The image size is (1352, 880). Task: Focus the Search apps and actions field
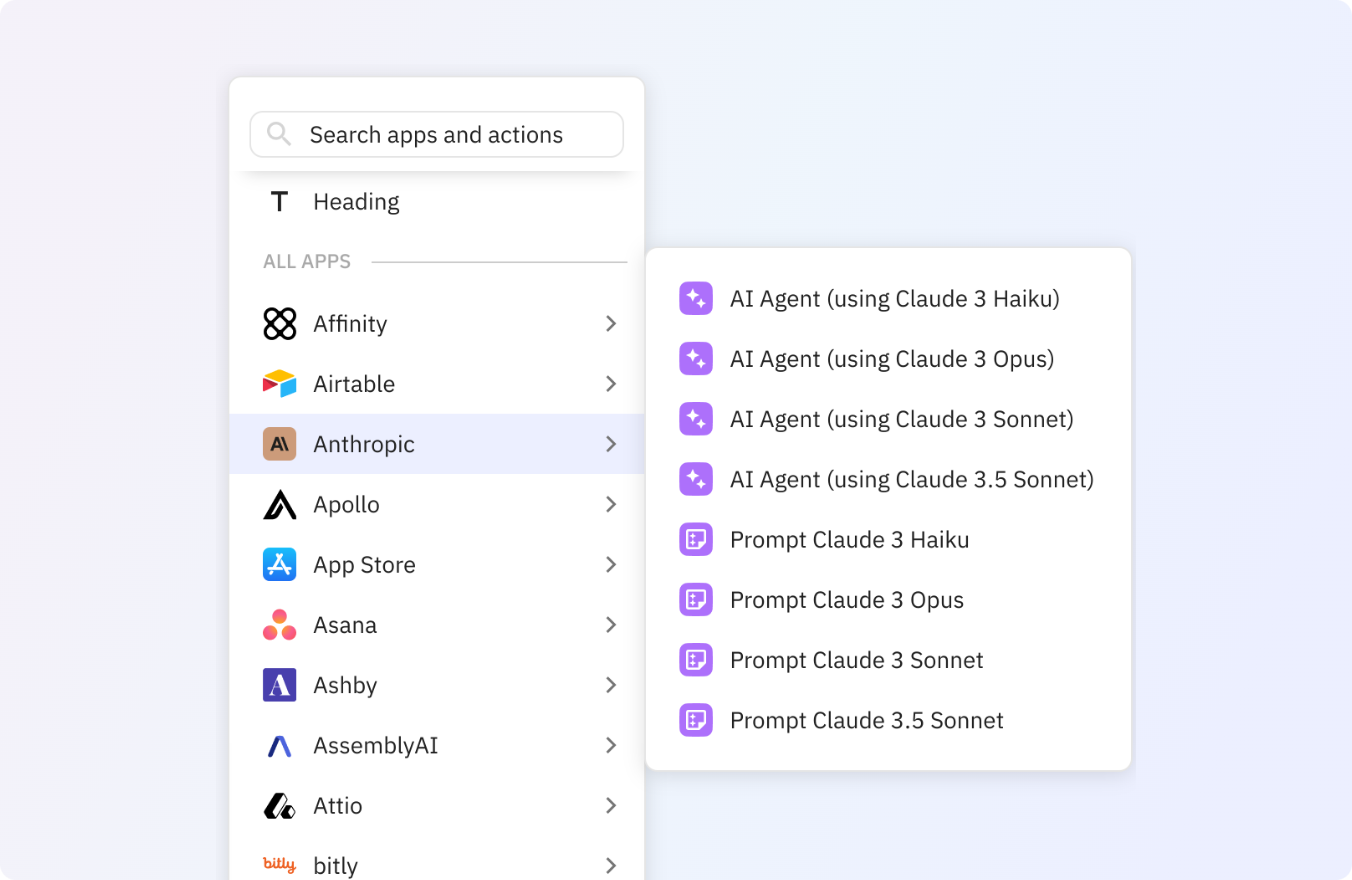[437, 134]
